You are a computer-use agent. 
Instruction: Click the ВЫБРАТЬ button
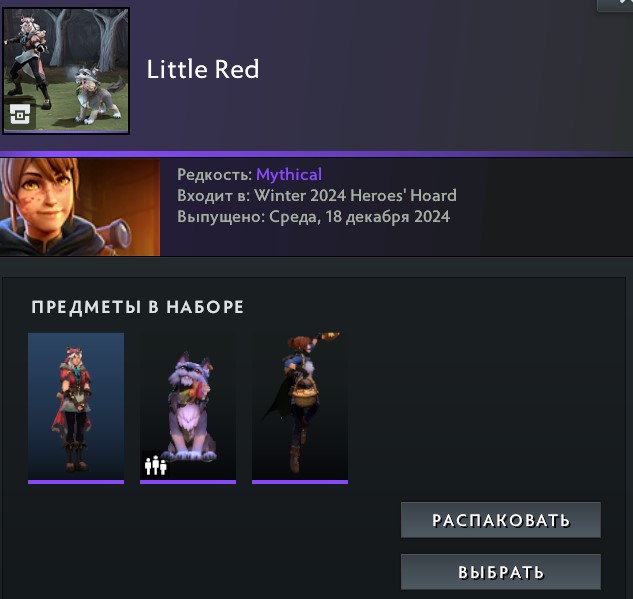(501, 572)
